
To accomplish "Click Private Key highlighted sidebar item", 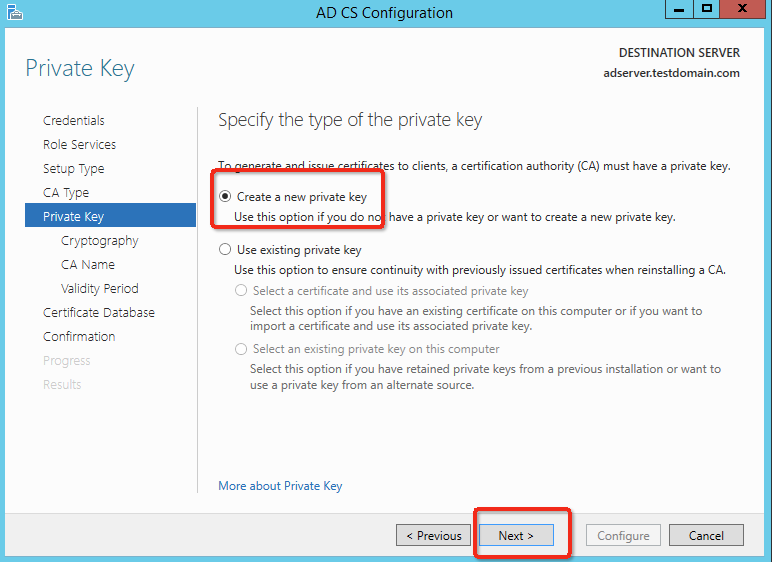I will [x=73, y=216].
